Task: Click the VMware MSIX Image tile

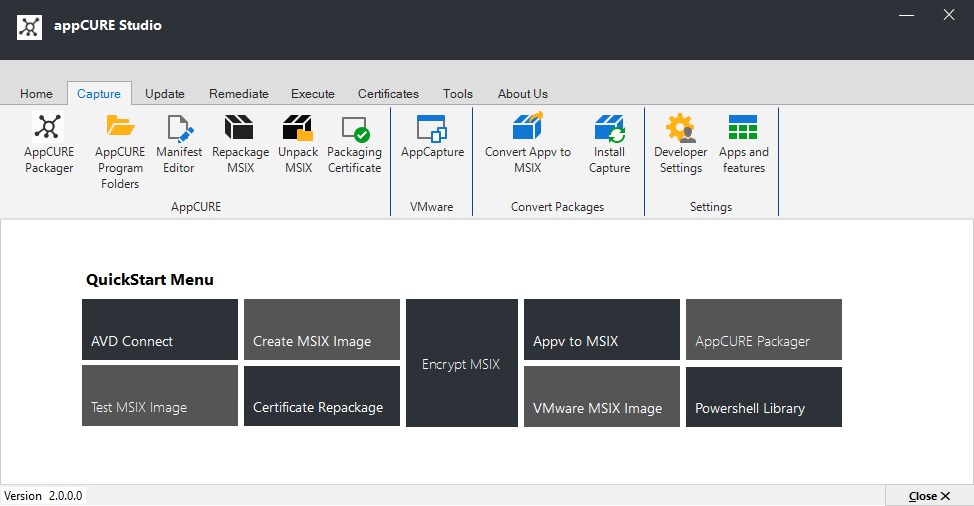Action: [602, 397]
